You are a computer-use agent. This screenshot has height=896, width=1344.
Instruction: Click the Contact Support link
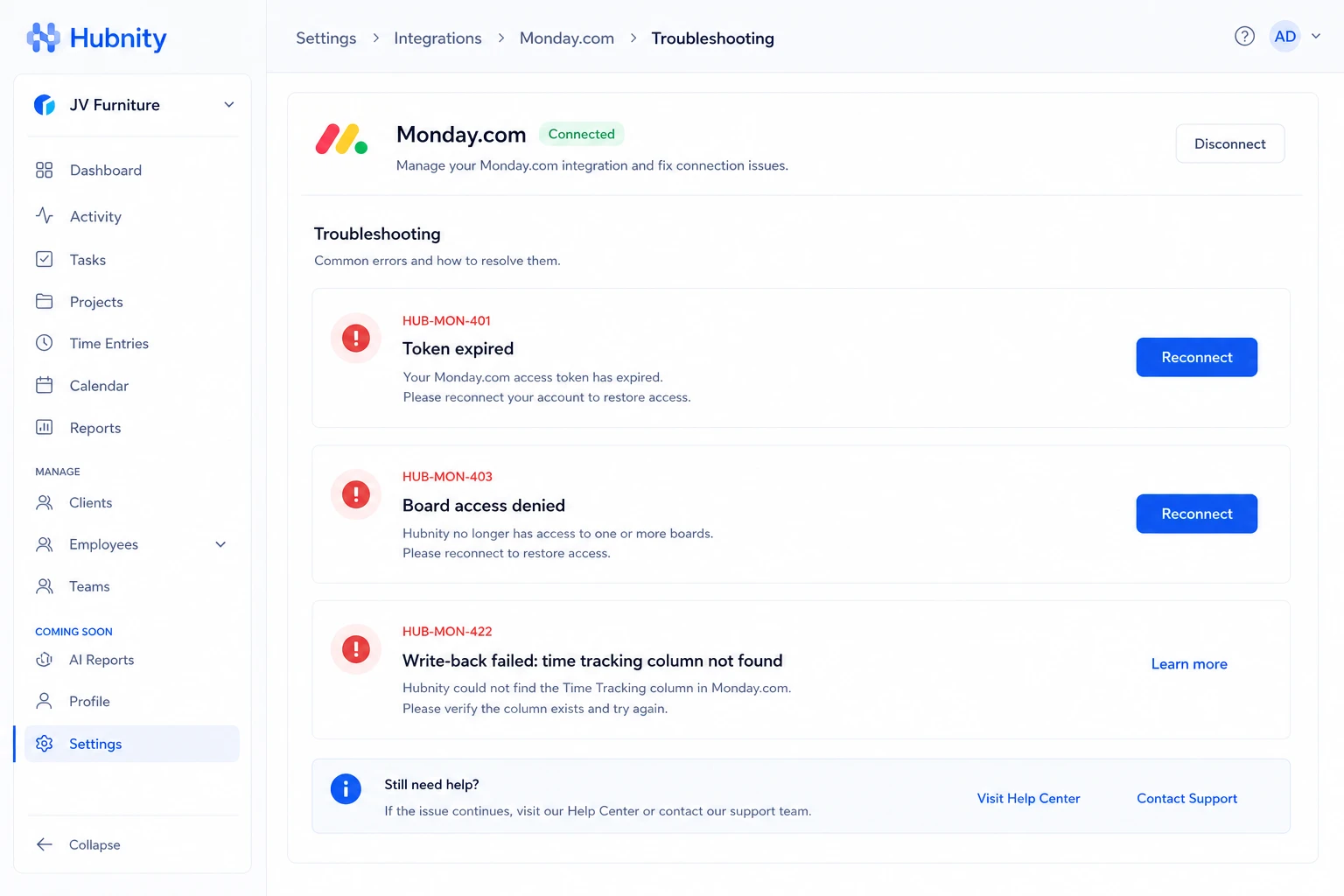point(1186,798)
